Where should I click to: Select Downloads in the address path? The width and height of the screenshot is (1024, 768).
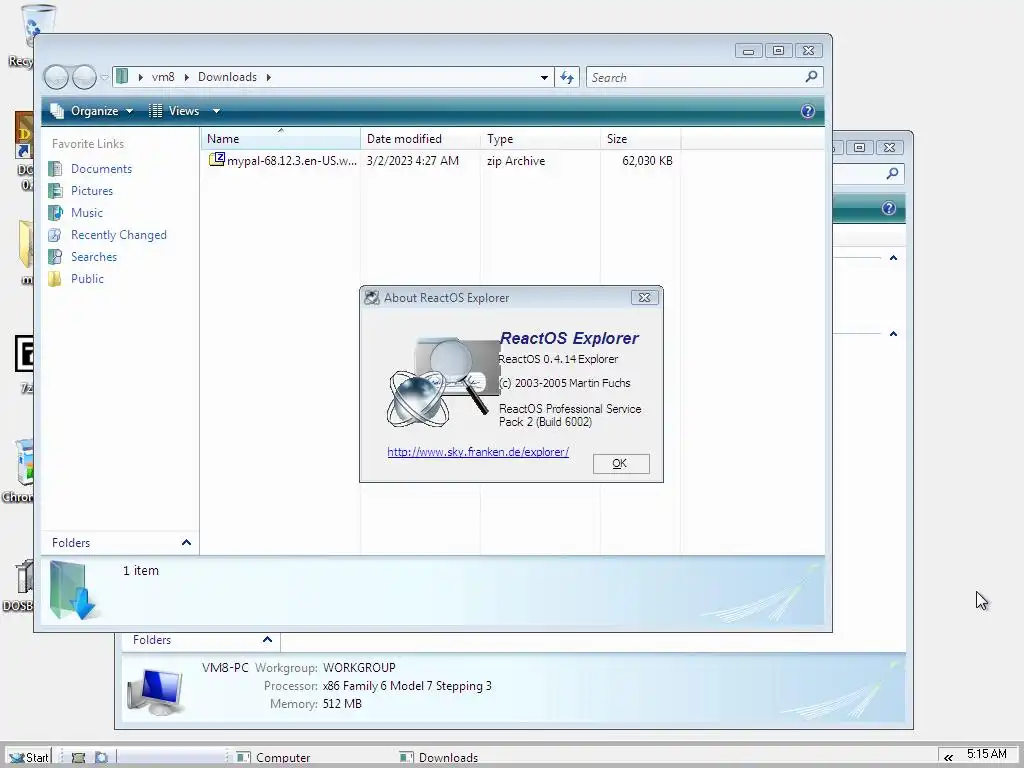pos(227,77)
